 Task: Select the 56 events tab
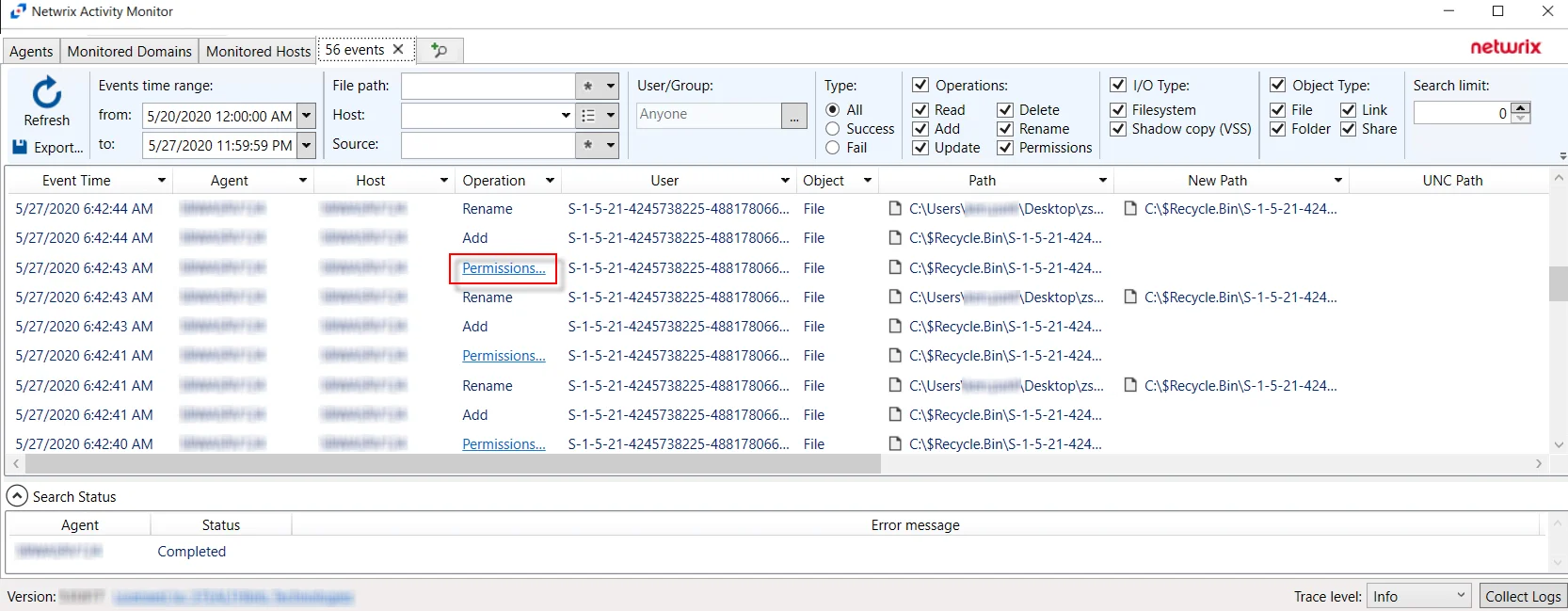[x=355, y=49]
